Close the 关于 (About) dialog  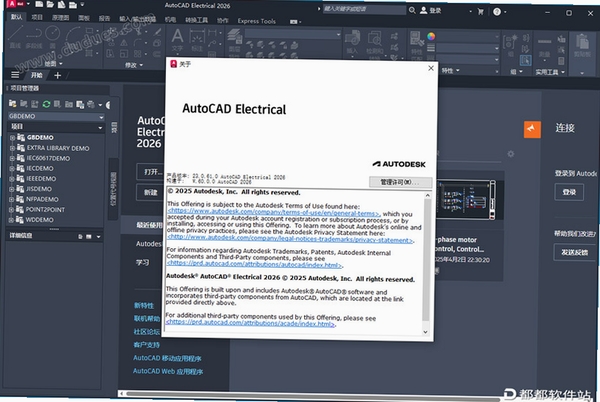[431, 68]
